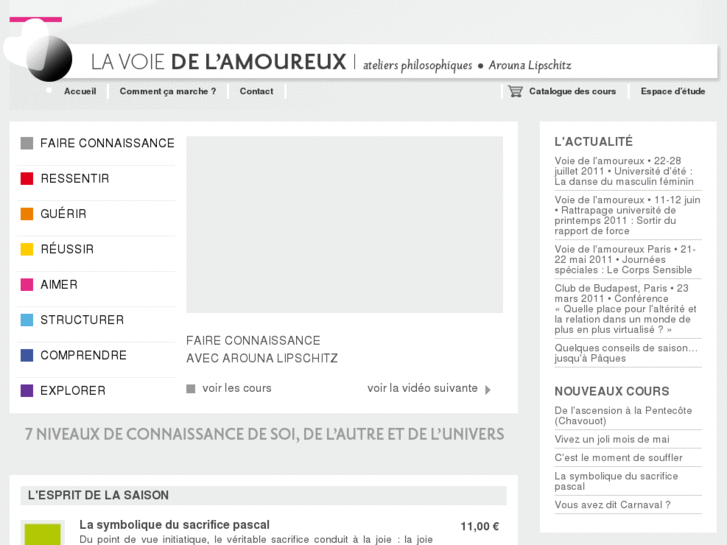Viewport: 727px width, 545px height.
Task: Click the pink swatch beside Aimer
Action: (x=27, y=284)
